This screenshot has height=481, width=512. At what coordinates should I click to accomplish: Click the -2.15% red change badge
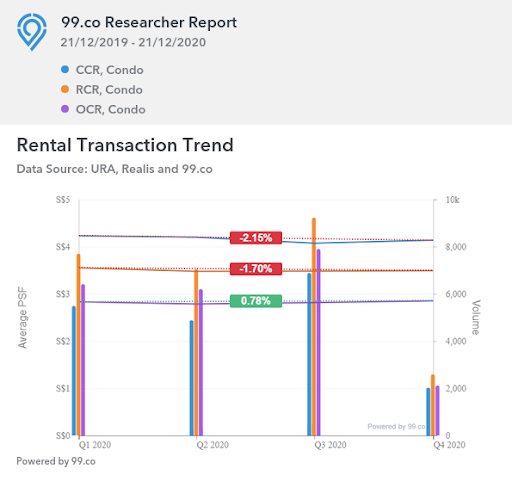tap(256, 238)
